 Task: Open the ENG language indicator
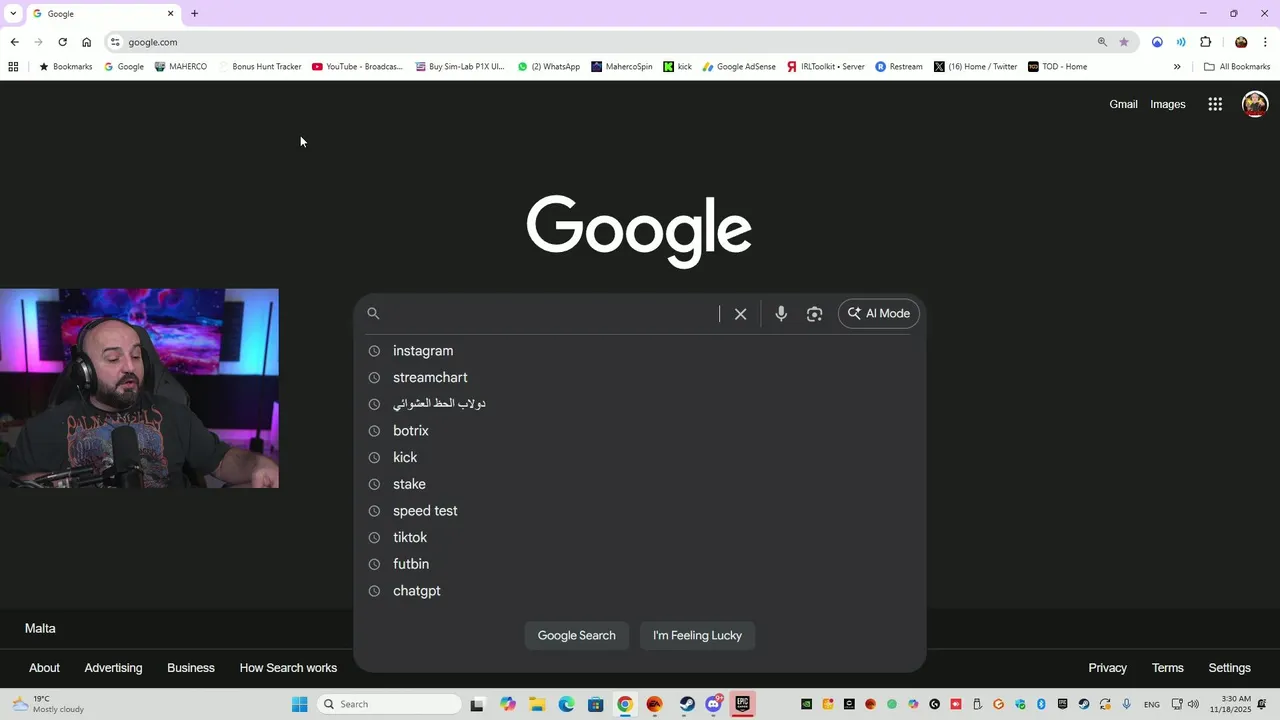point(1152,704)
